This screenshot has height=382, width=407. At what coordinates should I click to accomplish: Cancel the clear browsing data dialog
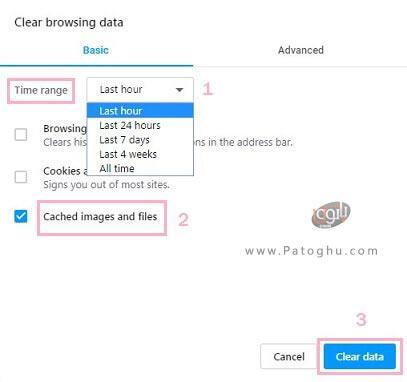289,357
